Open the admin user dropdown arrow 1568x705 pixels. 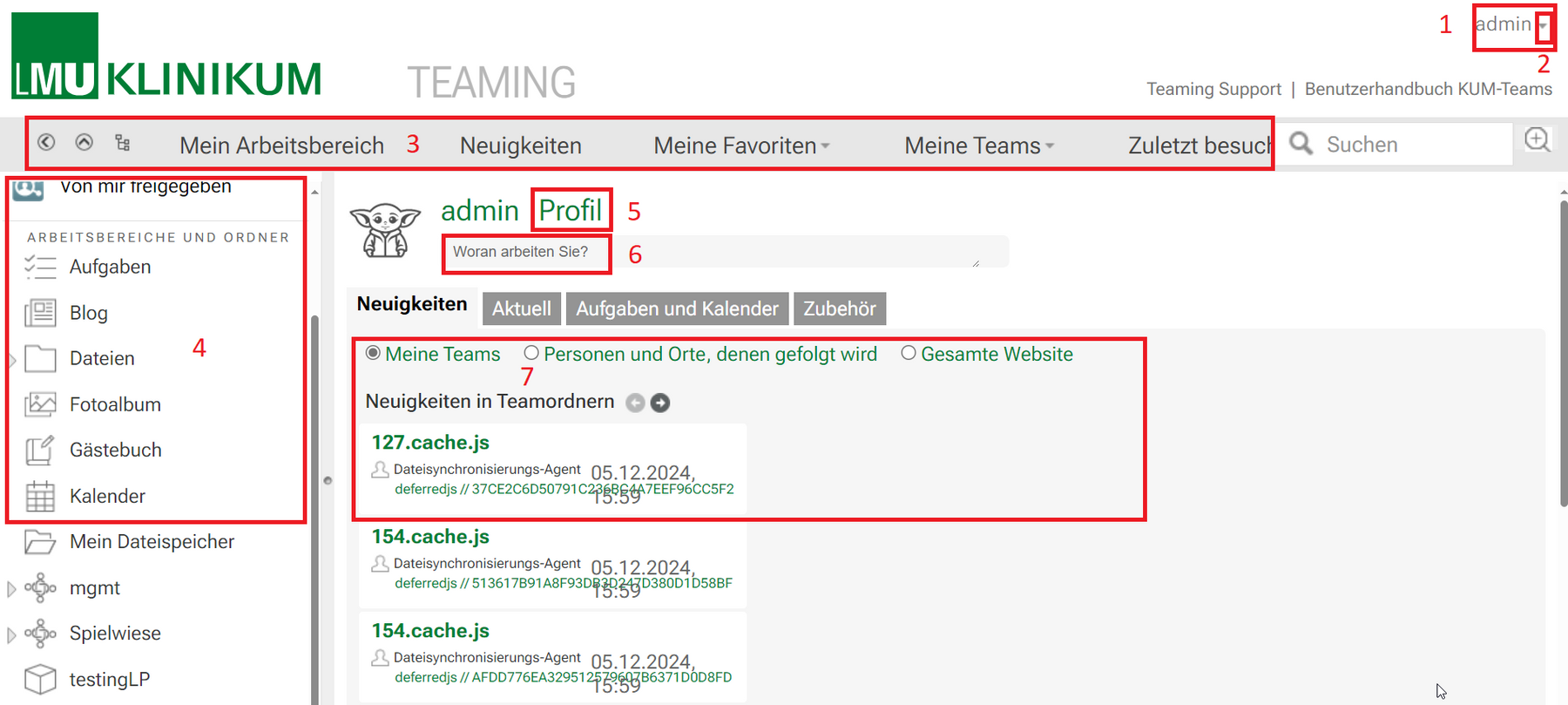click(x=1543, y=26)
